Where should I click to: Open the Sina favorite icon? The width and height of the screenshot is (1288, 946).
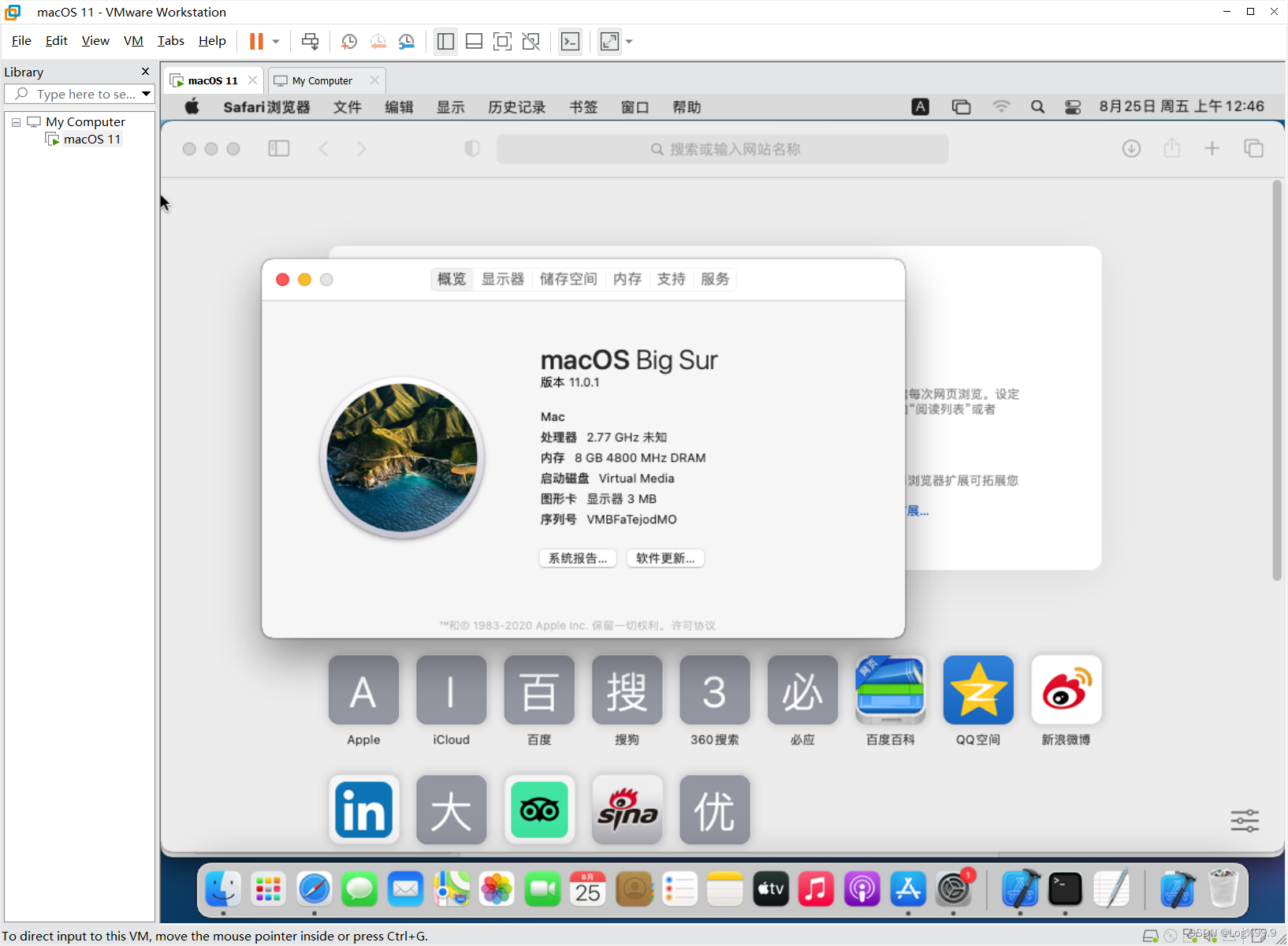[627, 810]
